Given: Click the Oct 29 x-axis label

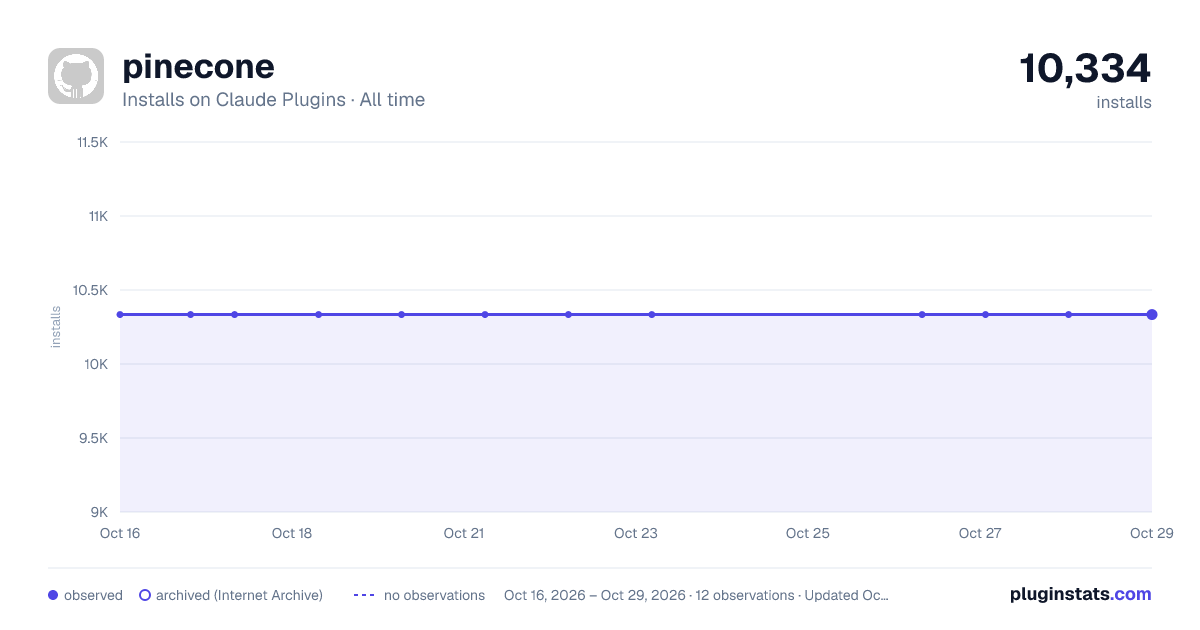Looking at the screenshot, I should click(x=1151, y=533).
